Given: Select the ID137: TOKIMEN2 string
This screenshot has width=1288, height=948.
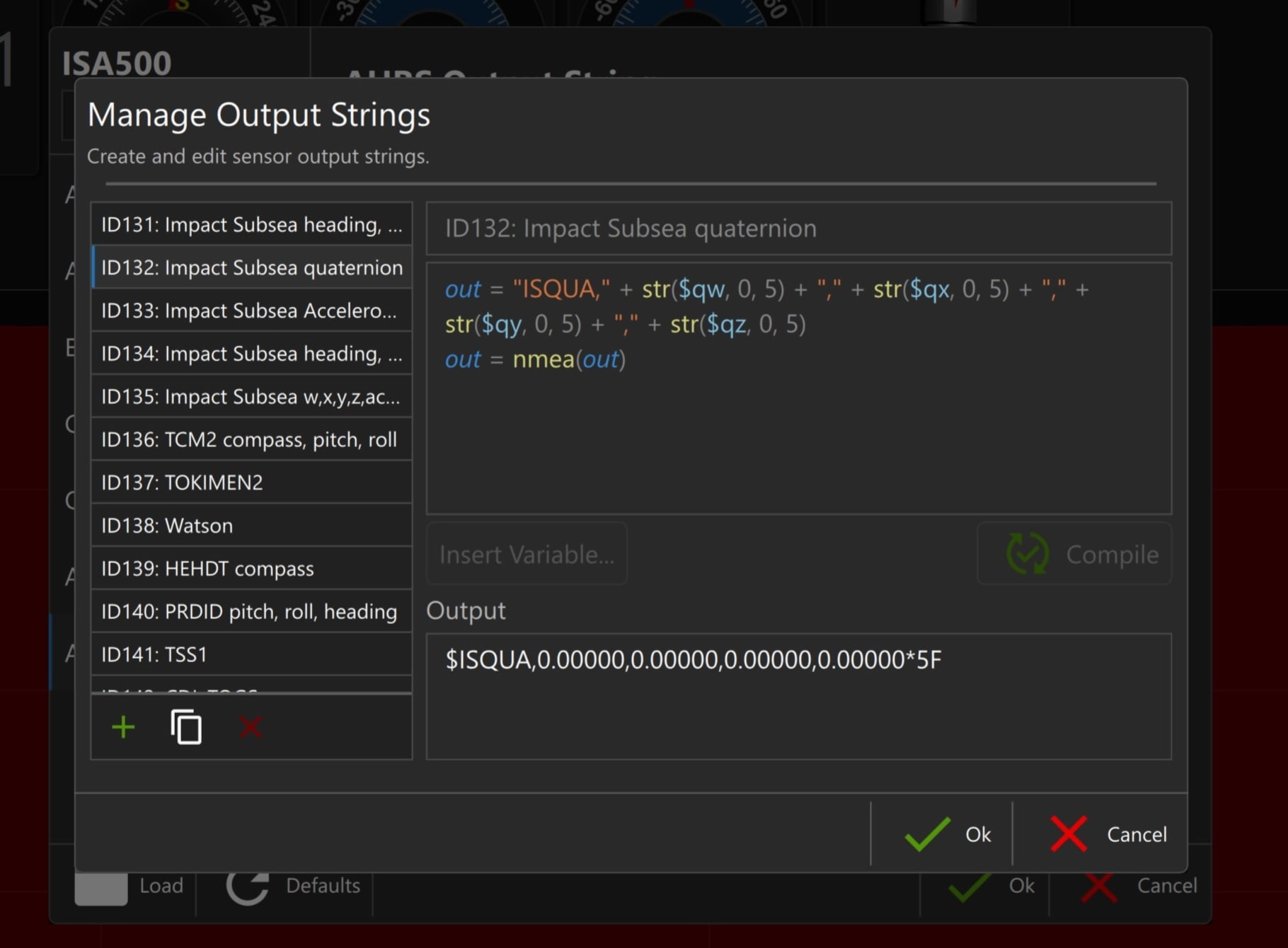Looking at the screenshot, I should pos(251,482).
